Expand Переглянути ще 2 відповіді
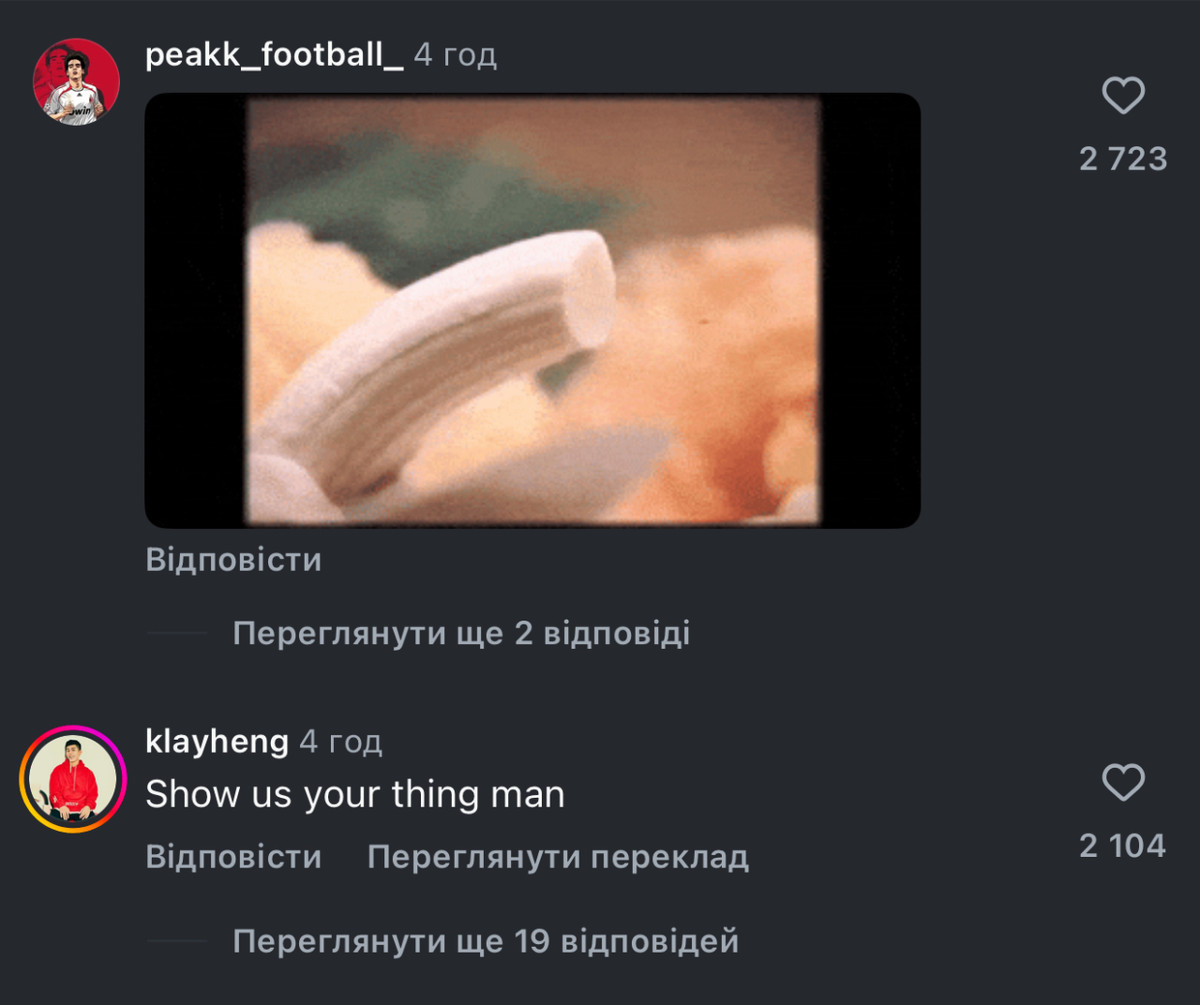Viewport: 1200px width, 1005px height. tap(461, 634)
